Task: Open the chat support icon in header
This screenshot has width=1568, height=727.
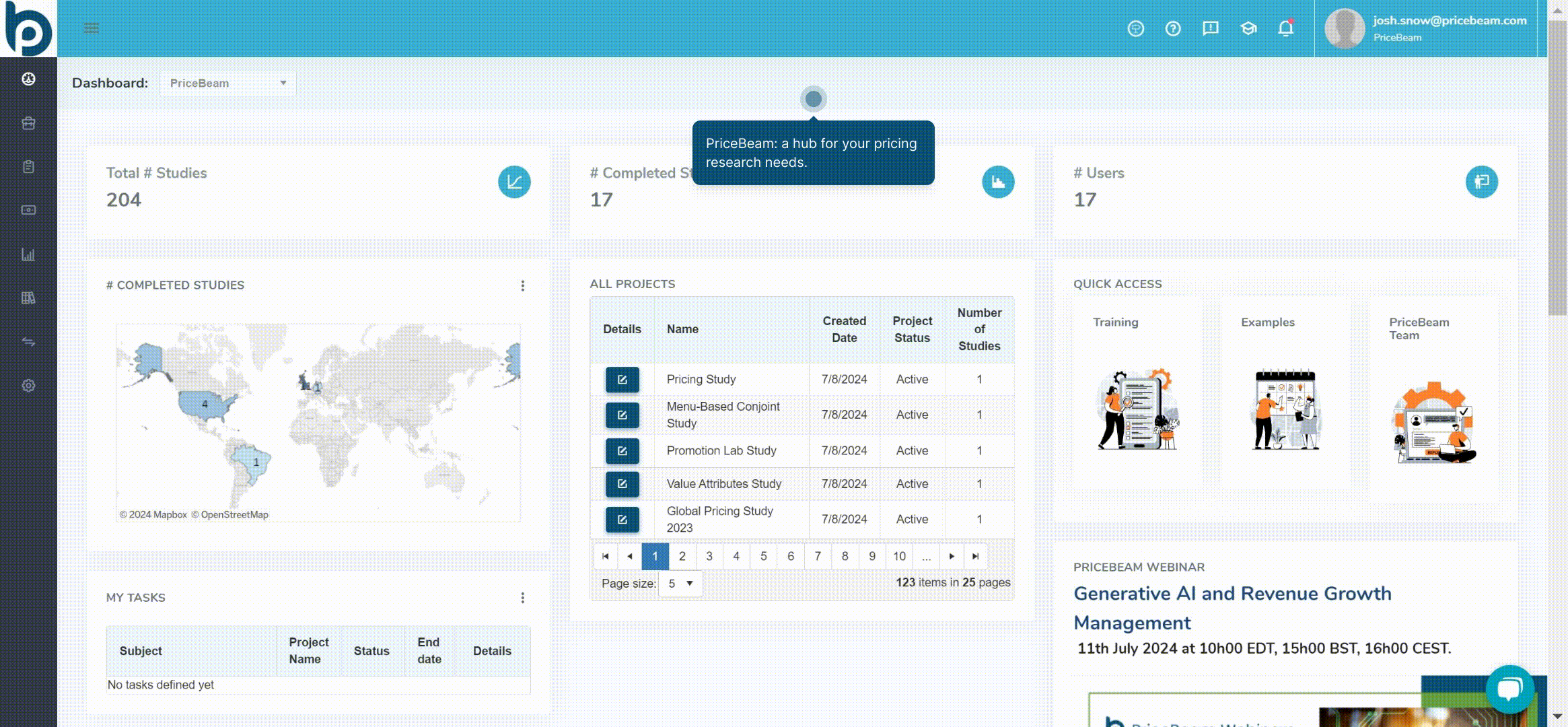Action: [x=1135, y=28]
